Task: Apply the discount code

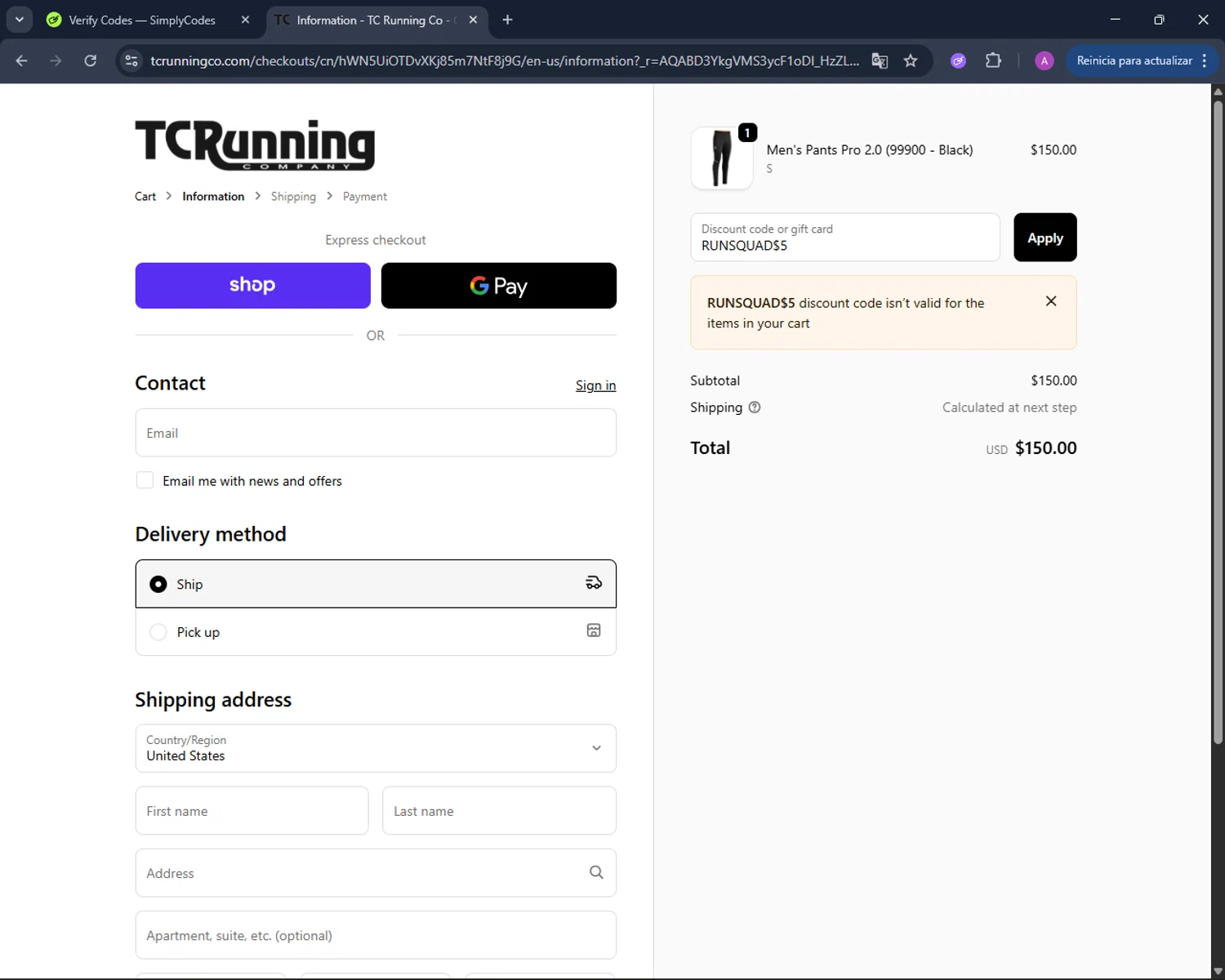Action: pyautogui.click(x=1045, y=238)
